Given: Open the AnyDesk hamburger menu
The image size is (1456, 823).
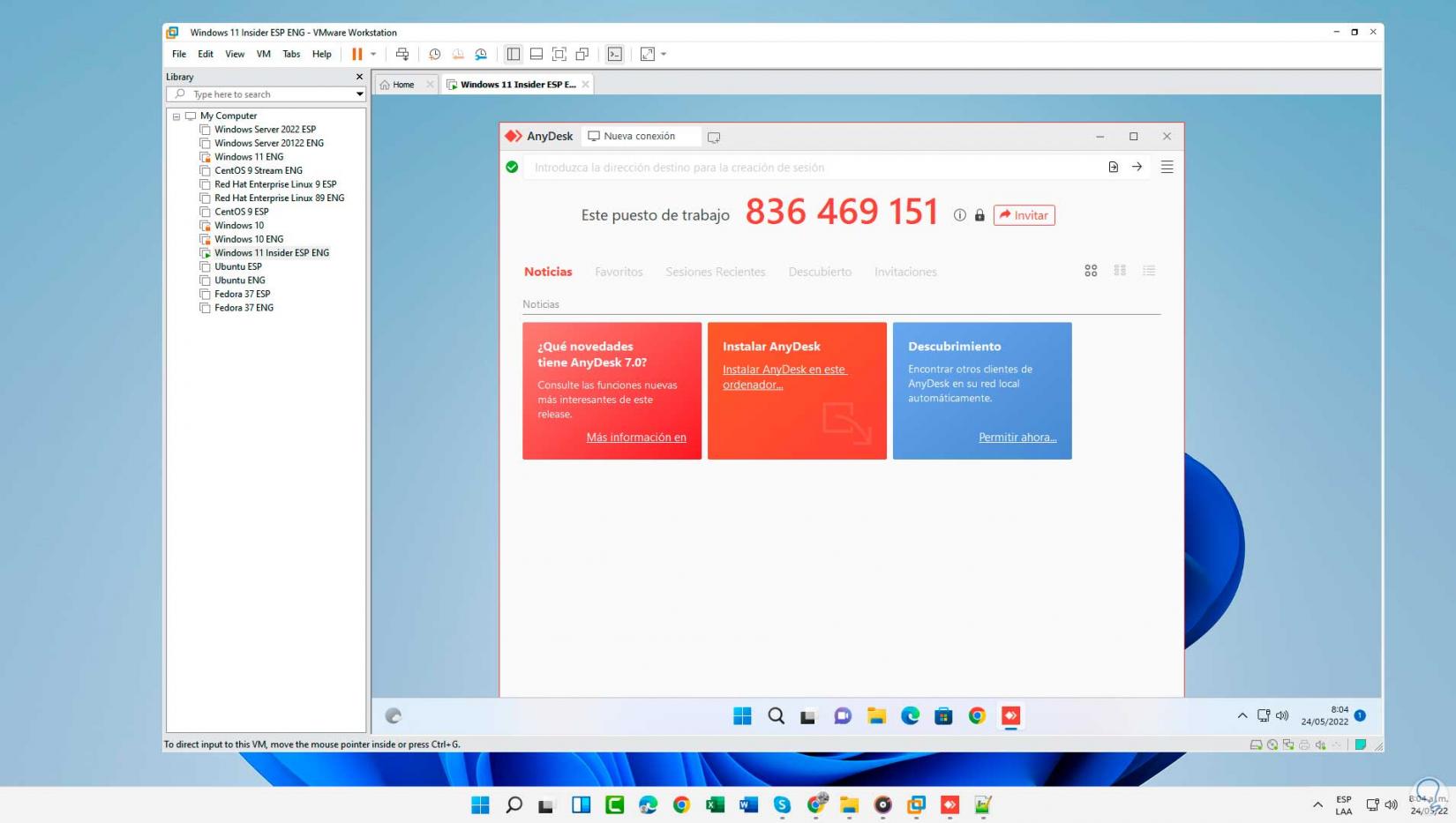Looking at the screenshot, I should (x=1167, y=167).
